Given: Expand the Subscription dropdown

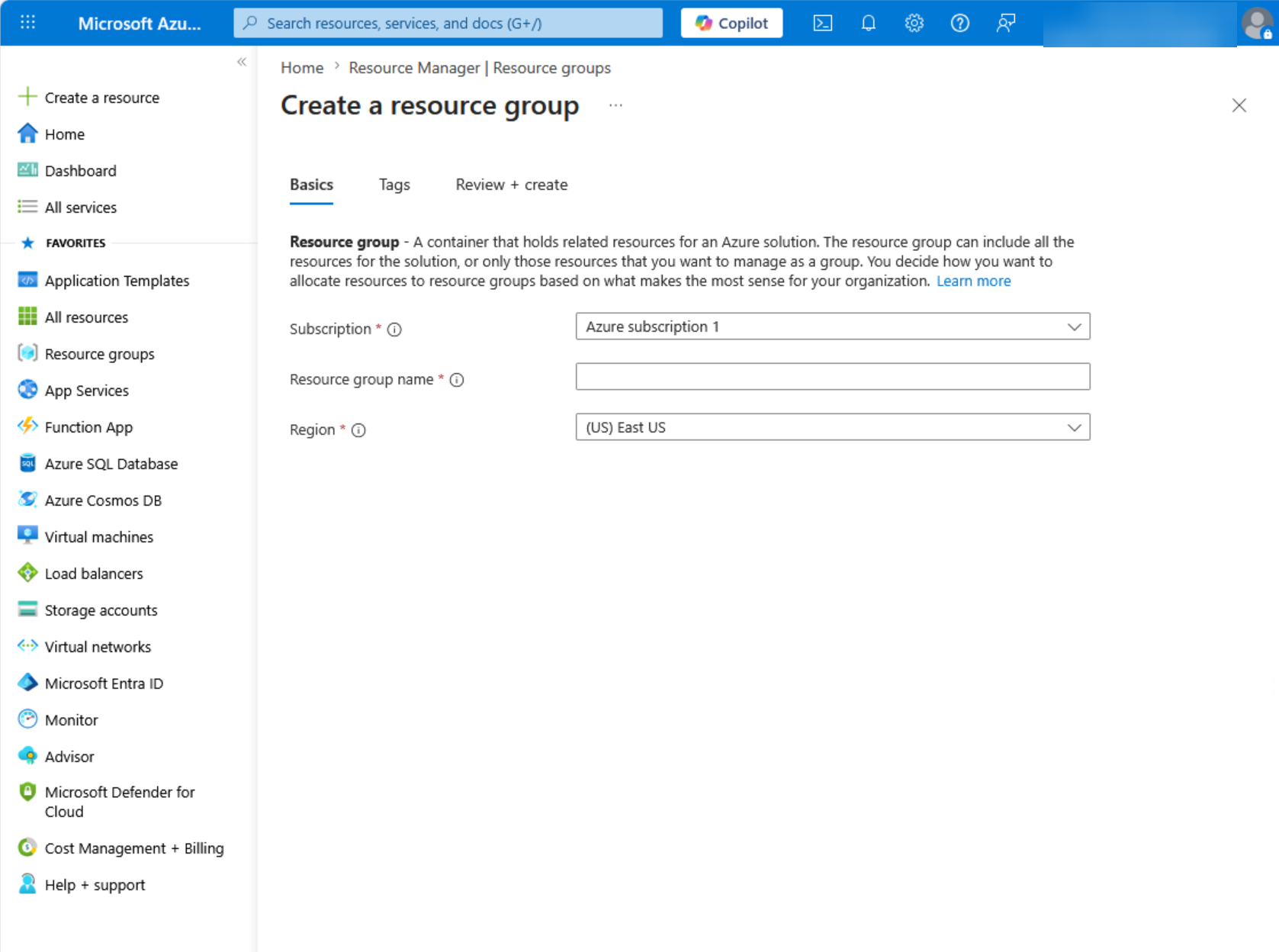Looking at the screenshot, I should [x=833, y=326].
